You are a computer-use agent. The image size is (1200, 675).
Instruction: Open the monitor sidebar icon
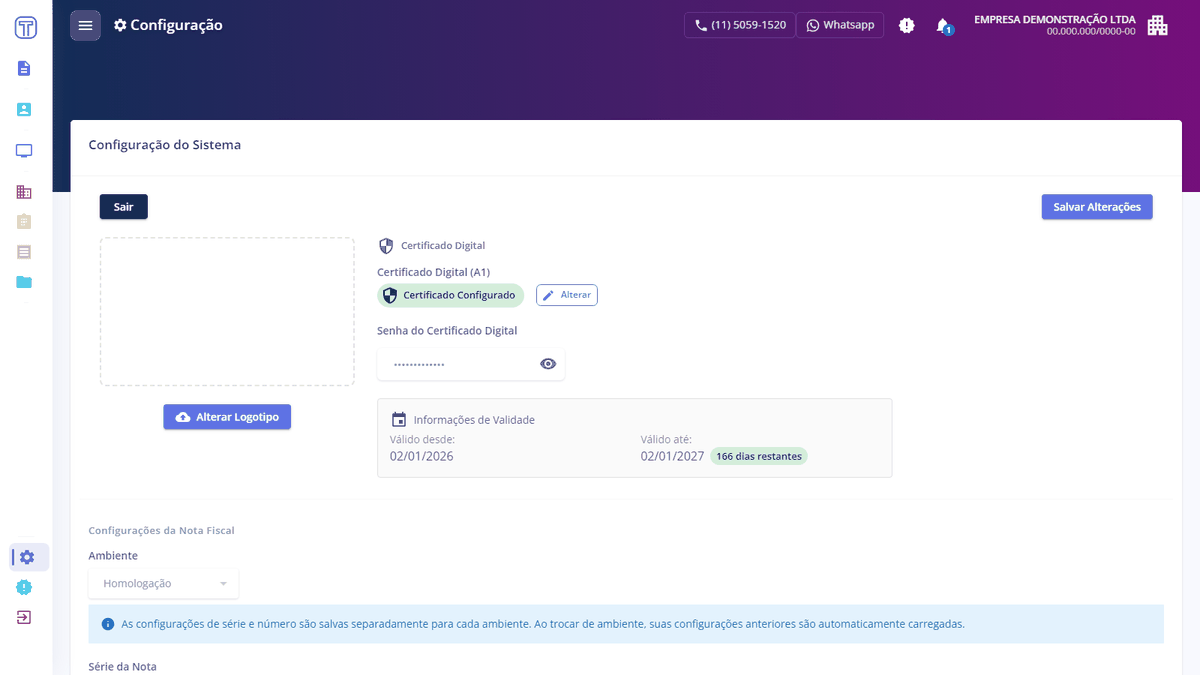point(24,151)
